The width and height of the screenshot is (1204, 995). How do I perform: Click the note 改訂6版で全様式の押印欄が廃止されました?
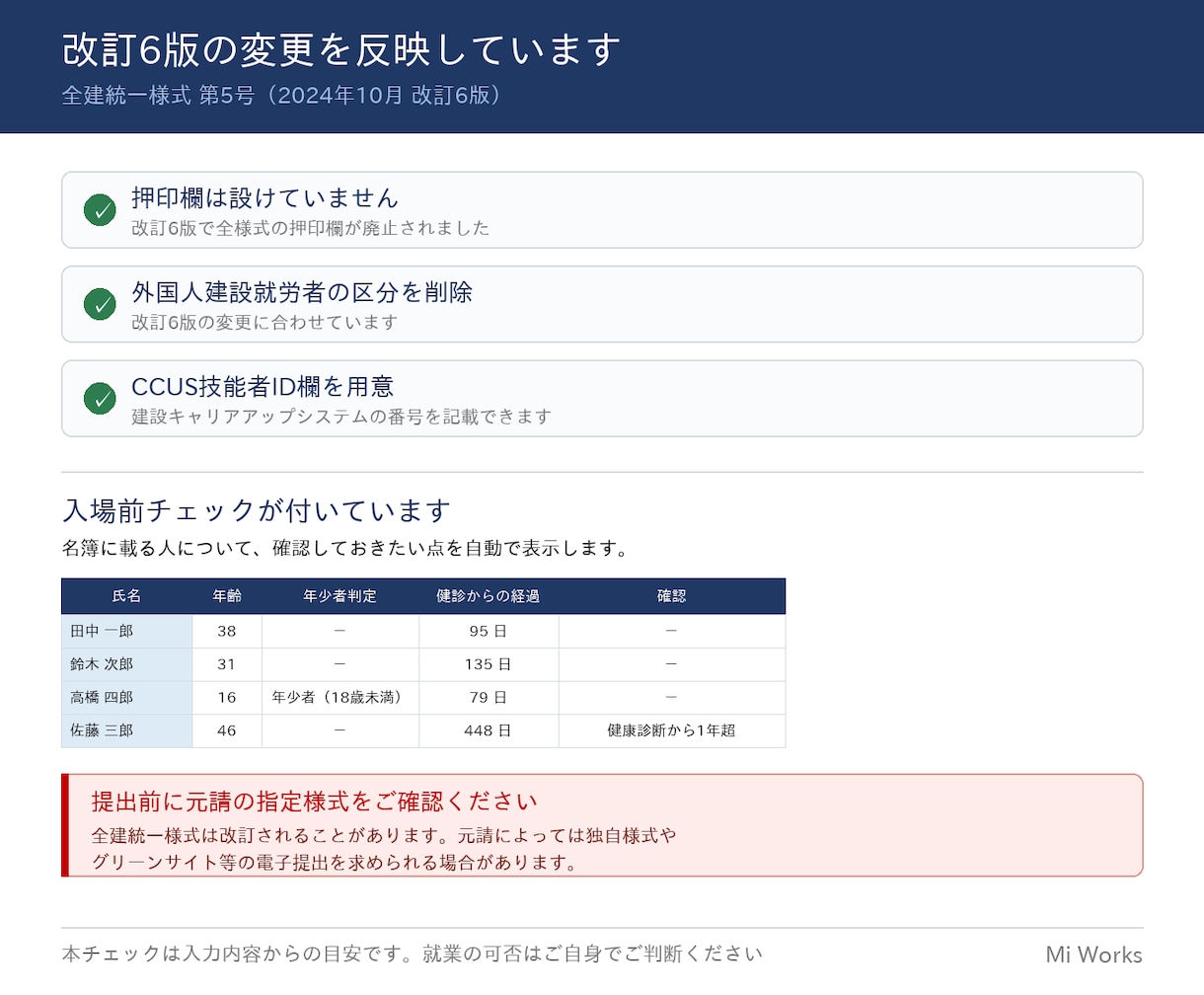click(311, 228)
